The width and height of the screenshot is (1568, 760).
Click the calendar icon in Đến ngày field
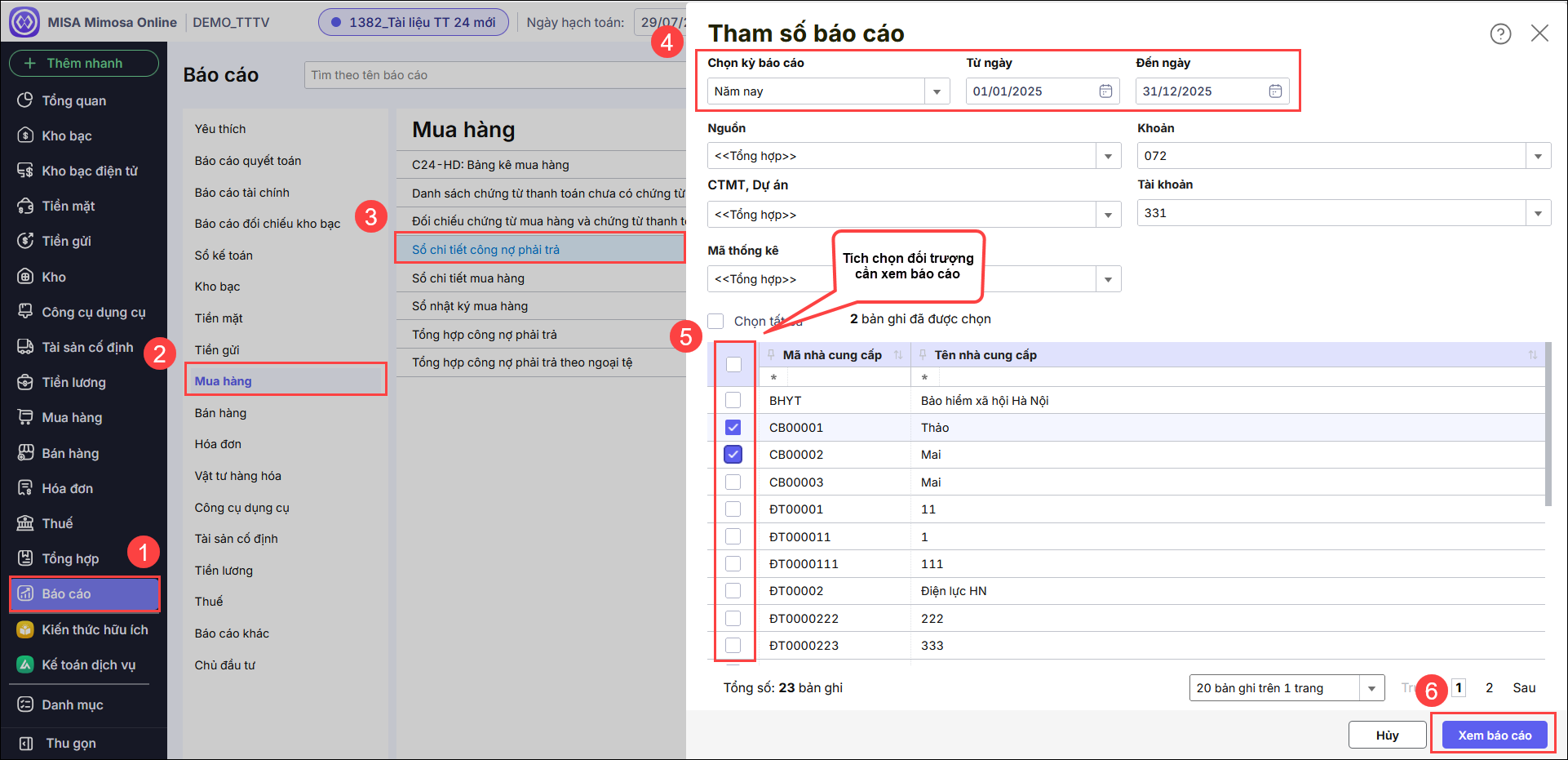(x=1275, y=91)
